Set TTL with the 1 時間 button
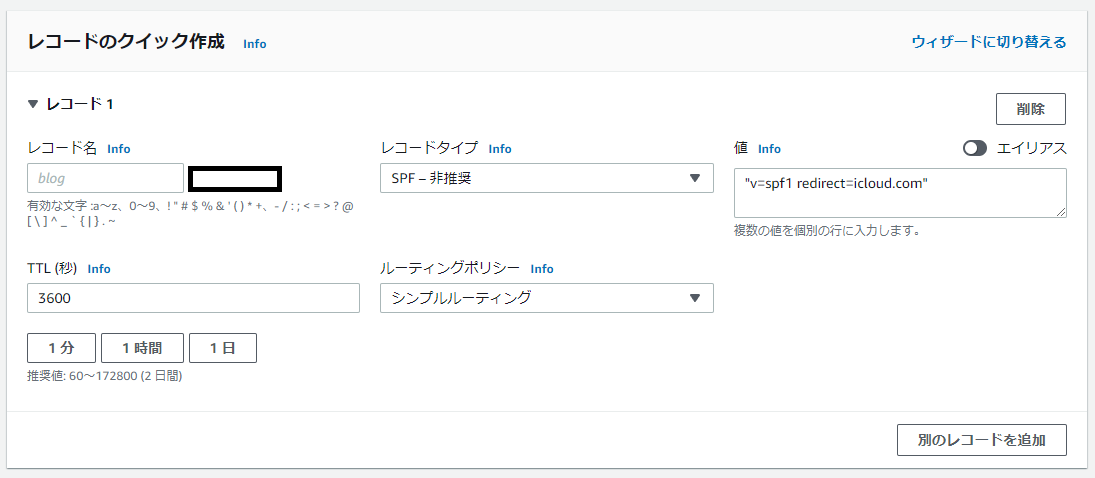The image size is (1095, 478). (x=142, y=348)
